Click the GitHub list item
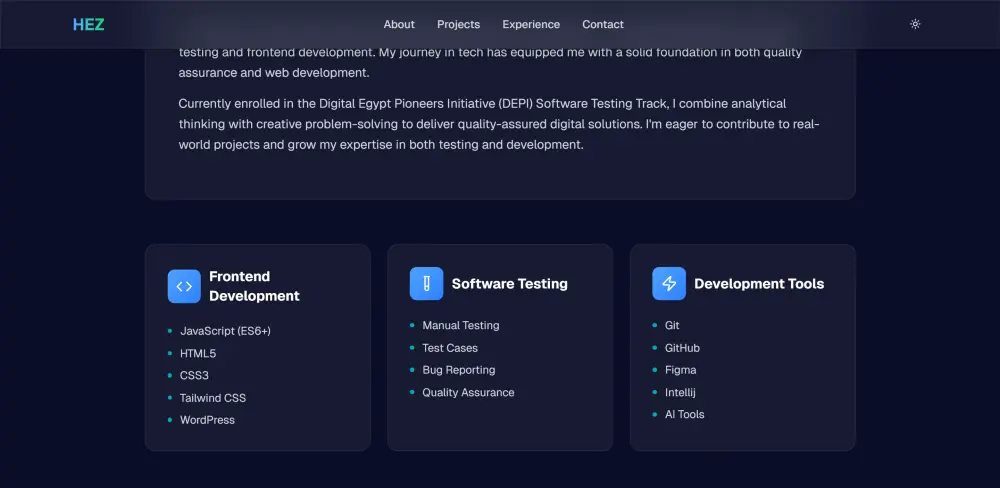The height and width of the screenshot is (488, 1000). pos(682,348)
